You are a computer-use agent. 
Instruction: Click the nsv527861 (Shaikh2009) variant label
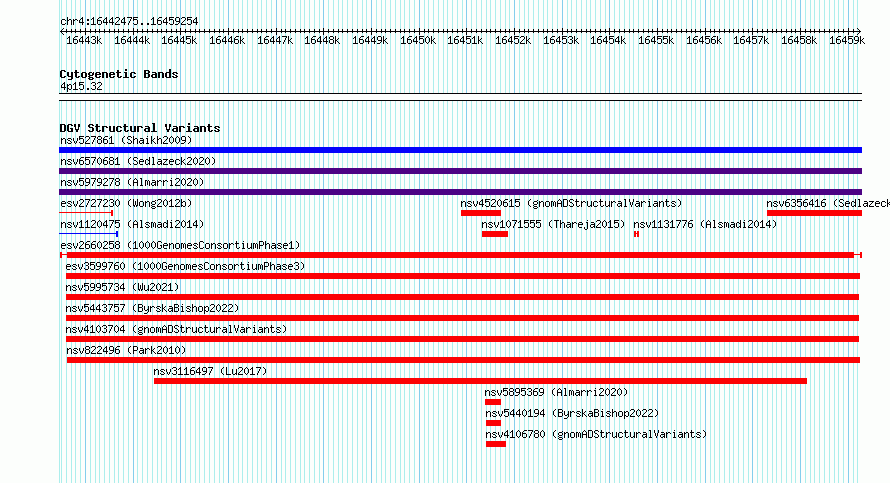tap(126, 140)
